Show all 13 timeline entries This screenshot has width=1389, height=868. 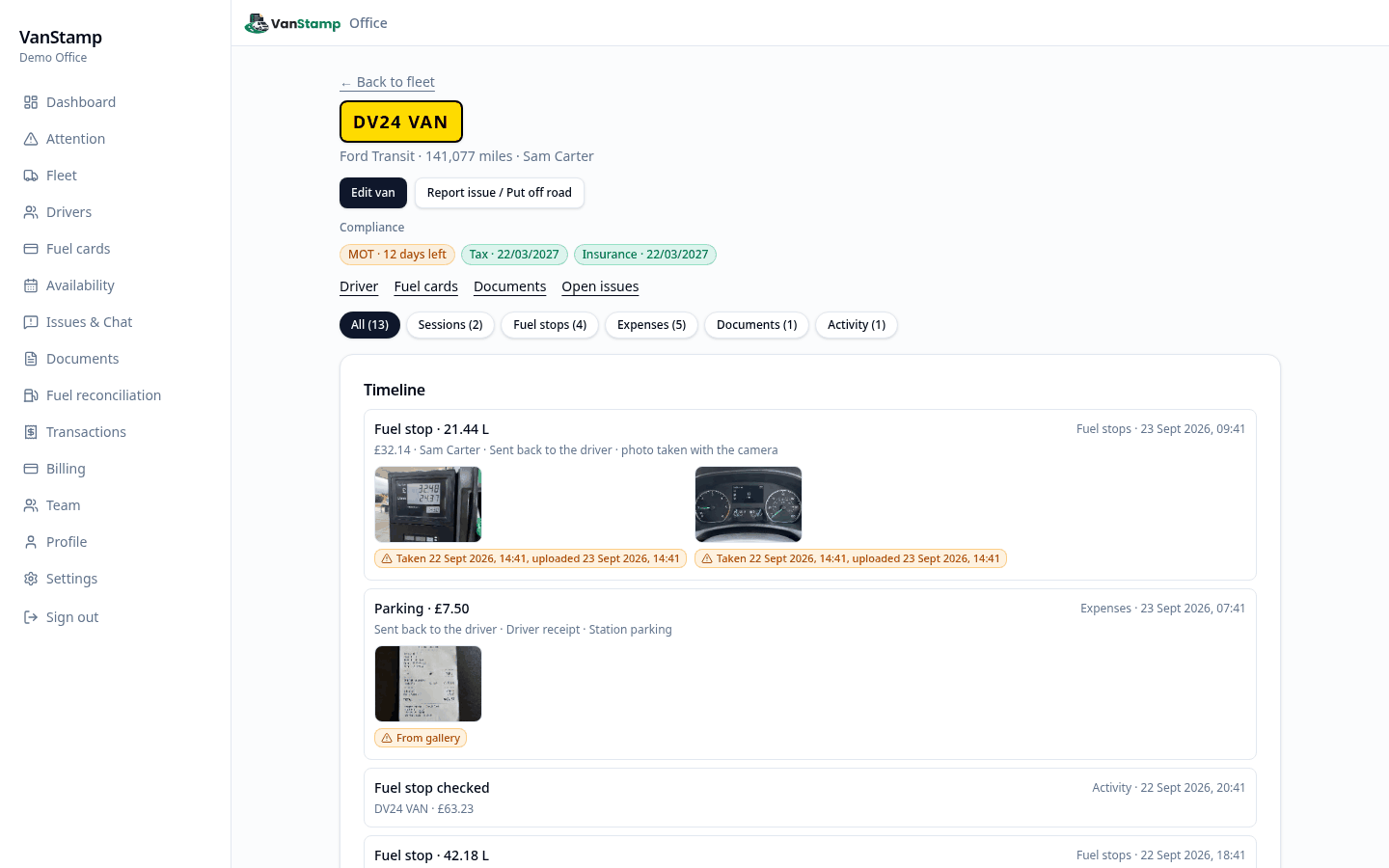point(369,325)
